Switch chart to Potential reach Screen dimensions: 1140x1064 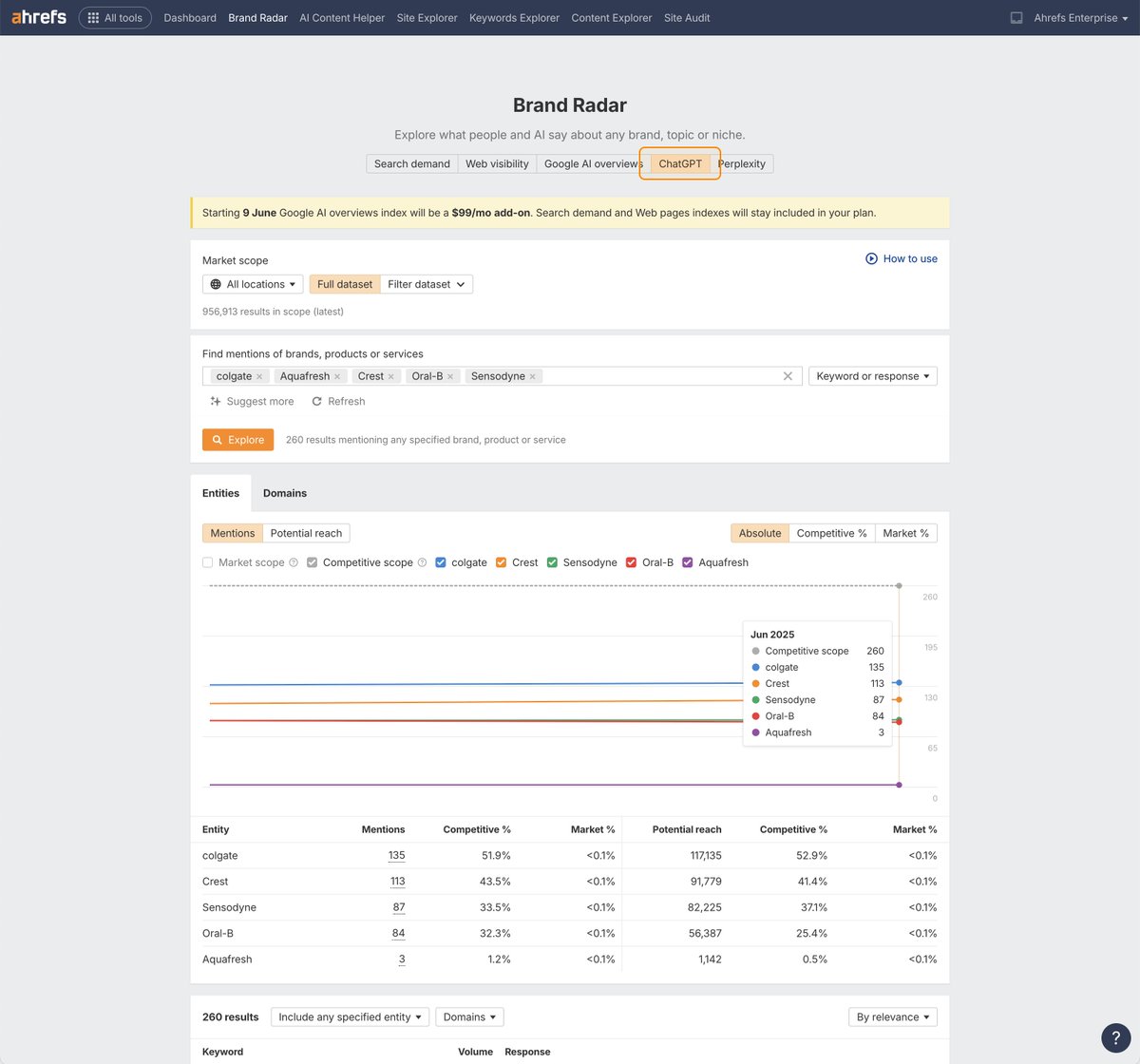click(306, 533)
